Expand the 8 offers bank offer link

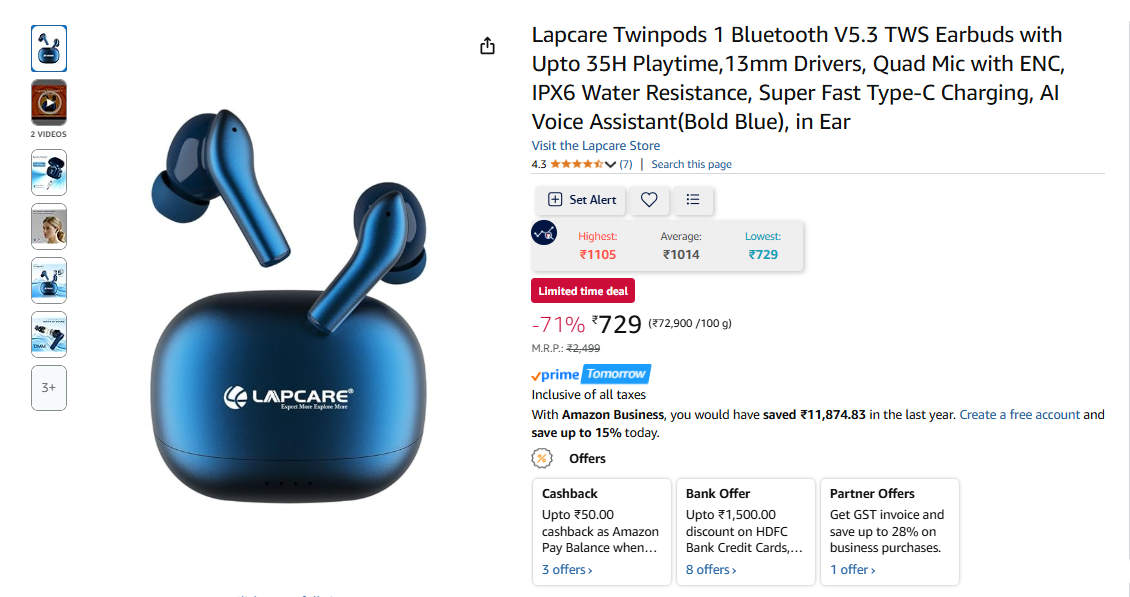711,570
